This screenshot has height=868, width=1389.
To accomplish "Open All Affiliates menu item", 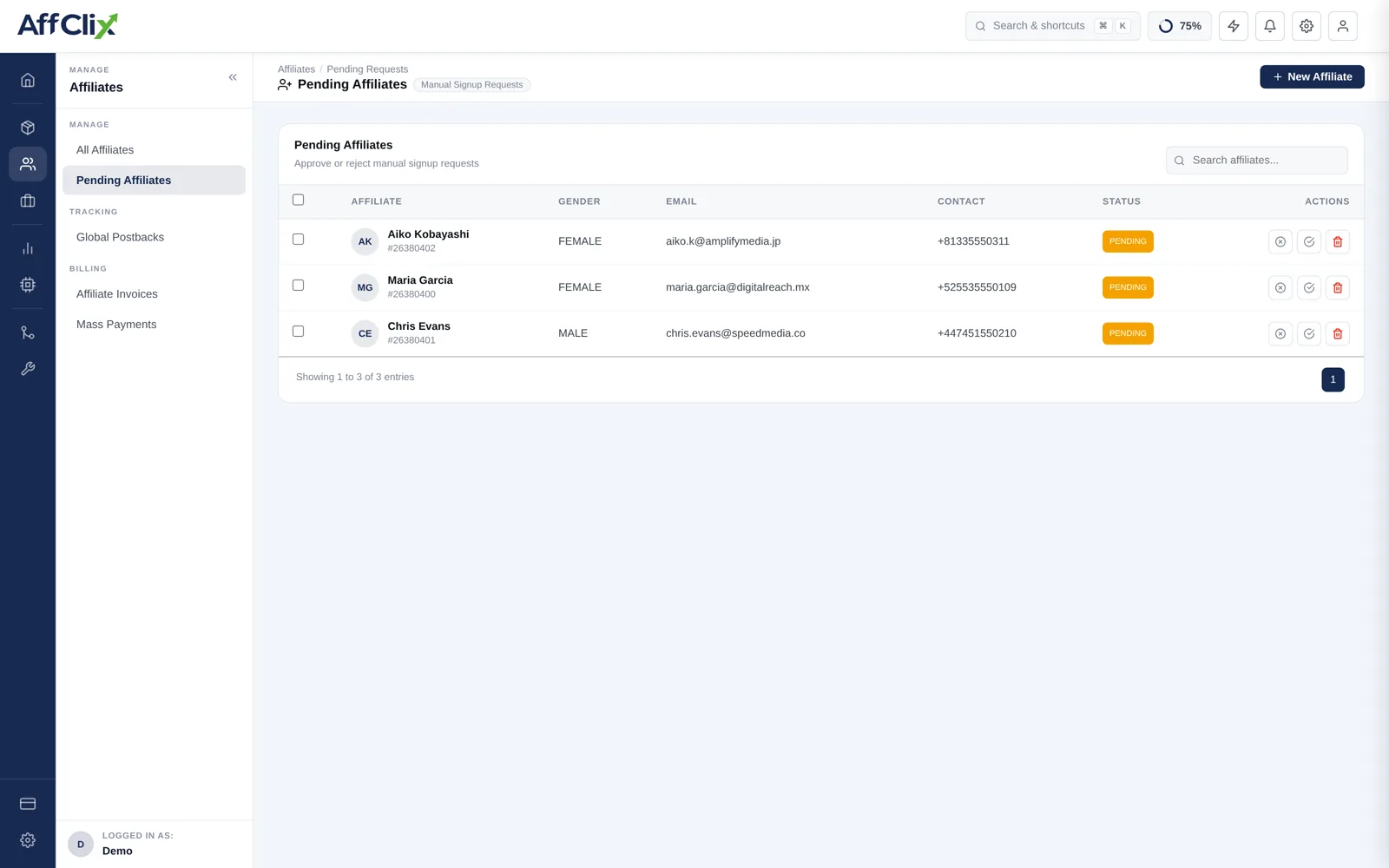I will pyautogui.click(x=154, y=150).
